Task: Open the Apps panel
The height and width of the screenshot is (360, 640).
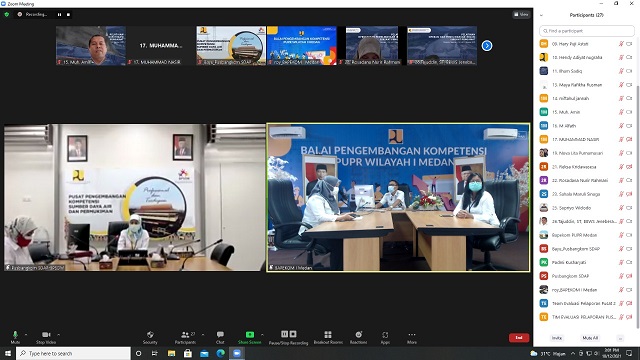Action: [385, 337]
